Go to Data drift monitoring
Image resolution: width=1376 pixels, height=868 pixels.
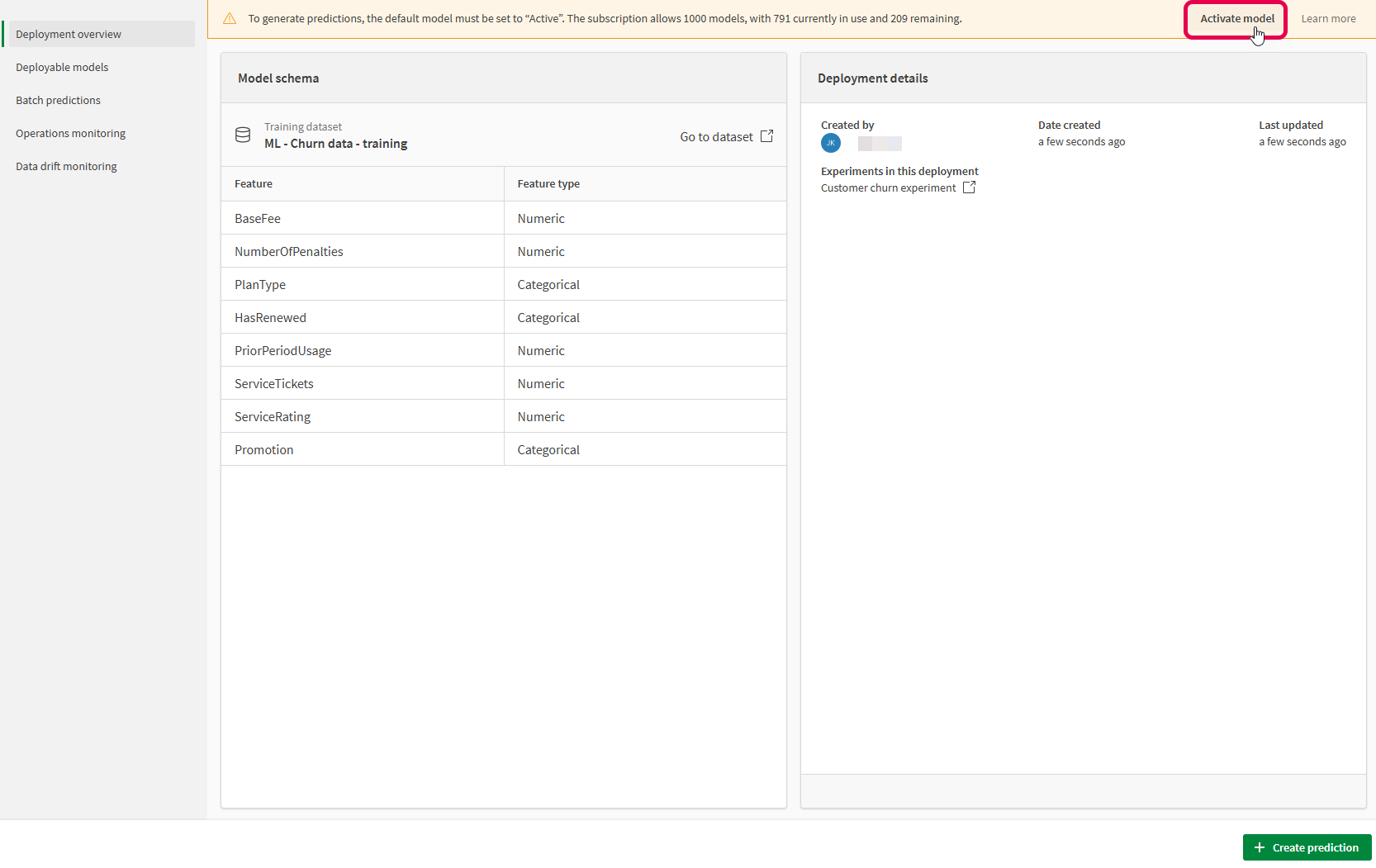[66, 166]
